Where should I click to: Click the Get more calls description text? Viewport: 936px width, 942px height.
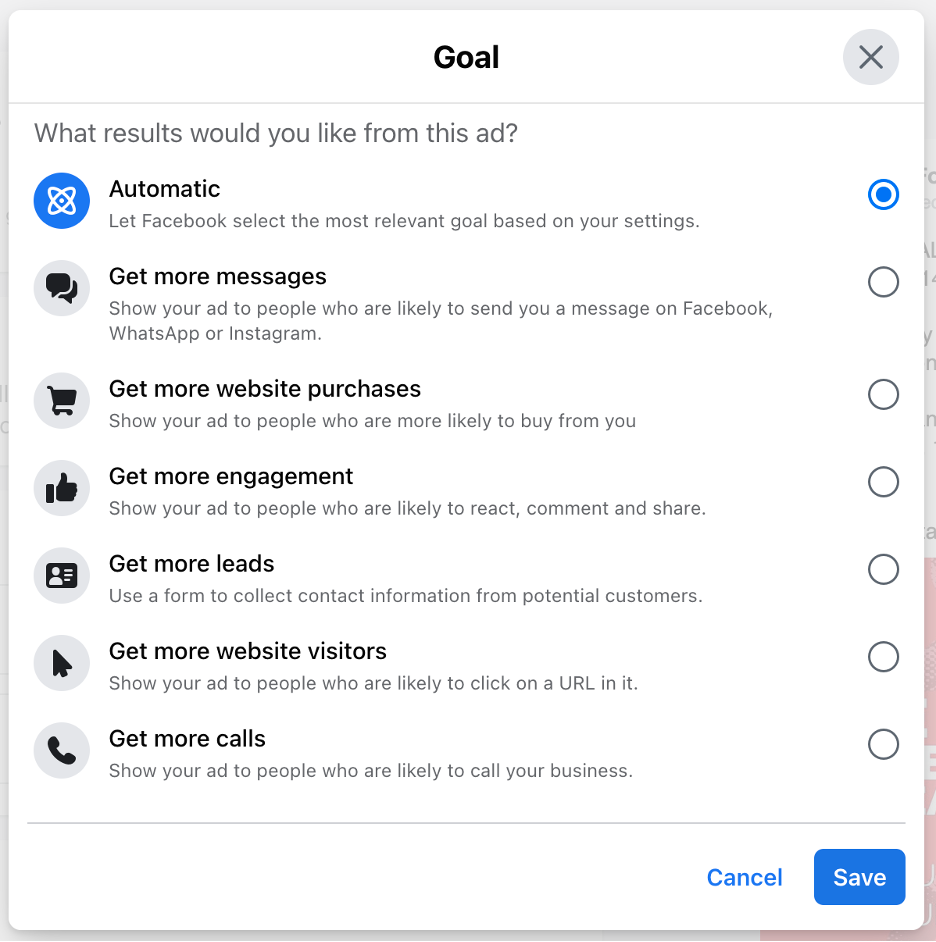coord(370,771)
